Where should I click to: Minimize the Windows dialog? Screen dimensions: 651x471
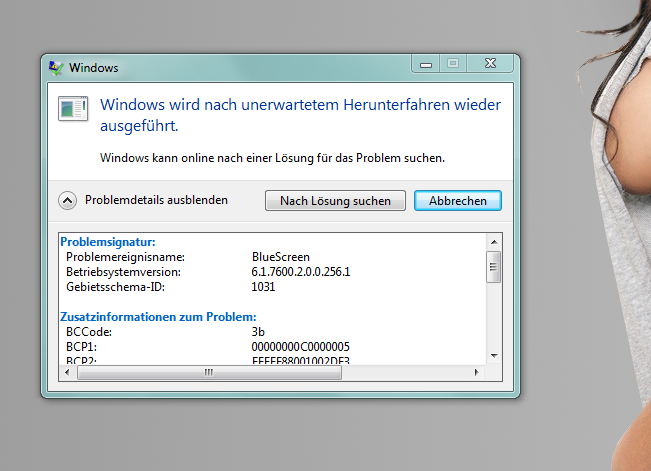click(426, 64)
